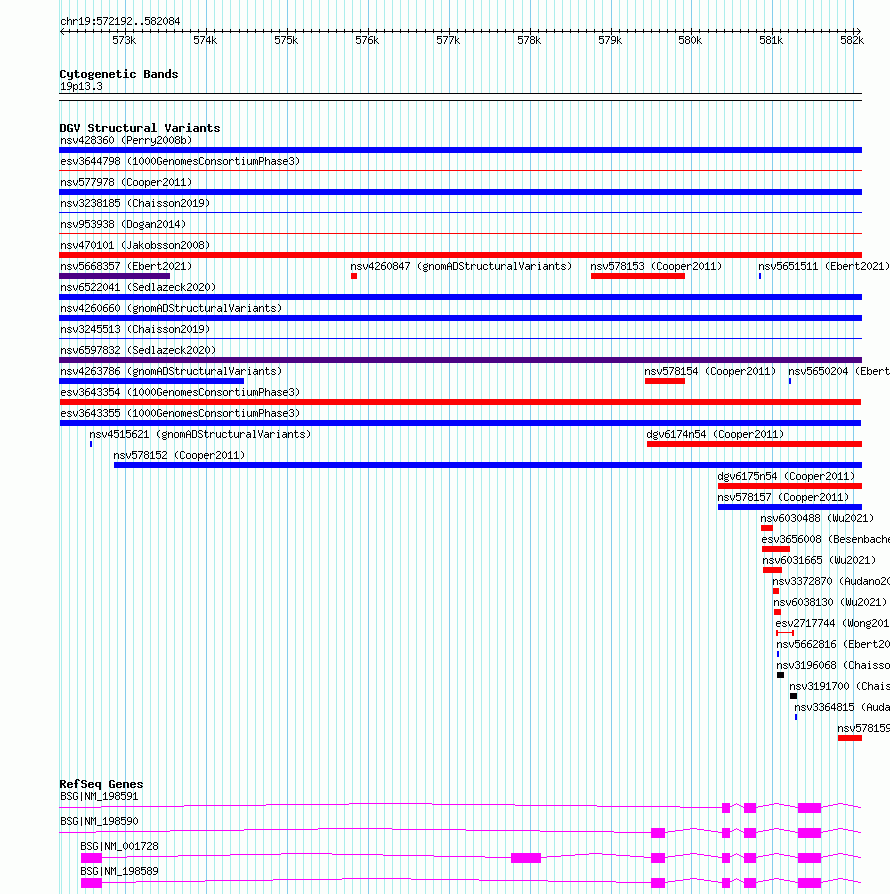Click nsv6522041 (Sedlazeck2020) label
The image size is (890, 894).
click(138, 287)
